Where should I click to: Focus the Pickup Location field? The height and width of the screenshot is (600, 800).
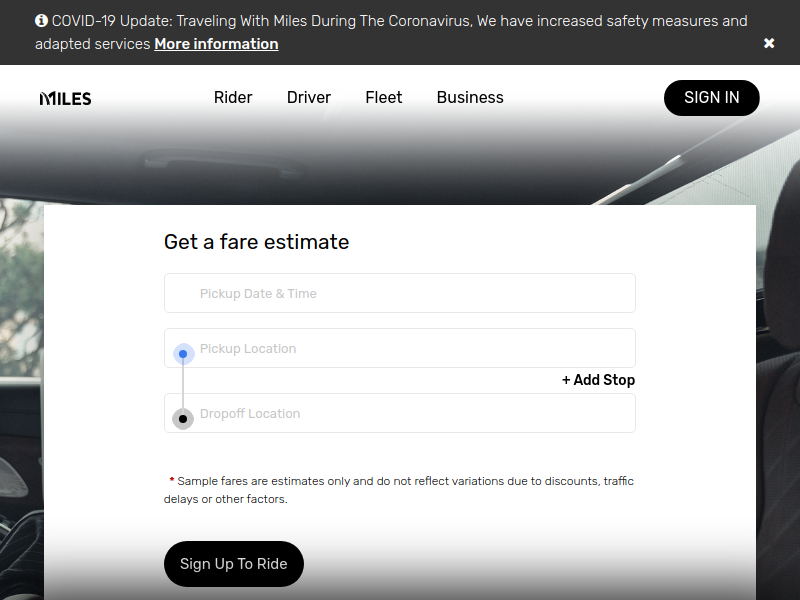point(399,348)
